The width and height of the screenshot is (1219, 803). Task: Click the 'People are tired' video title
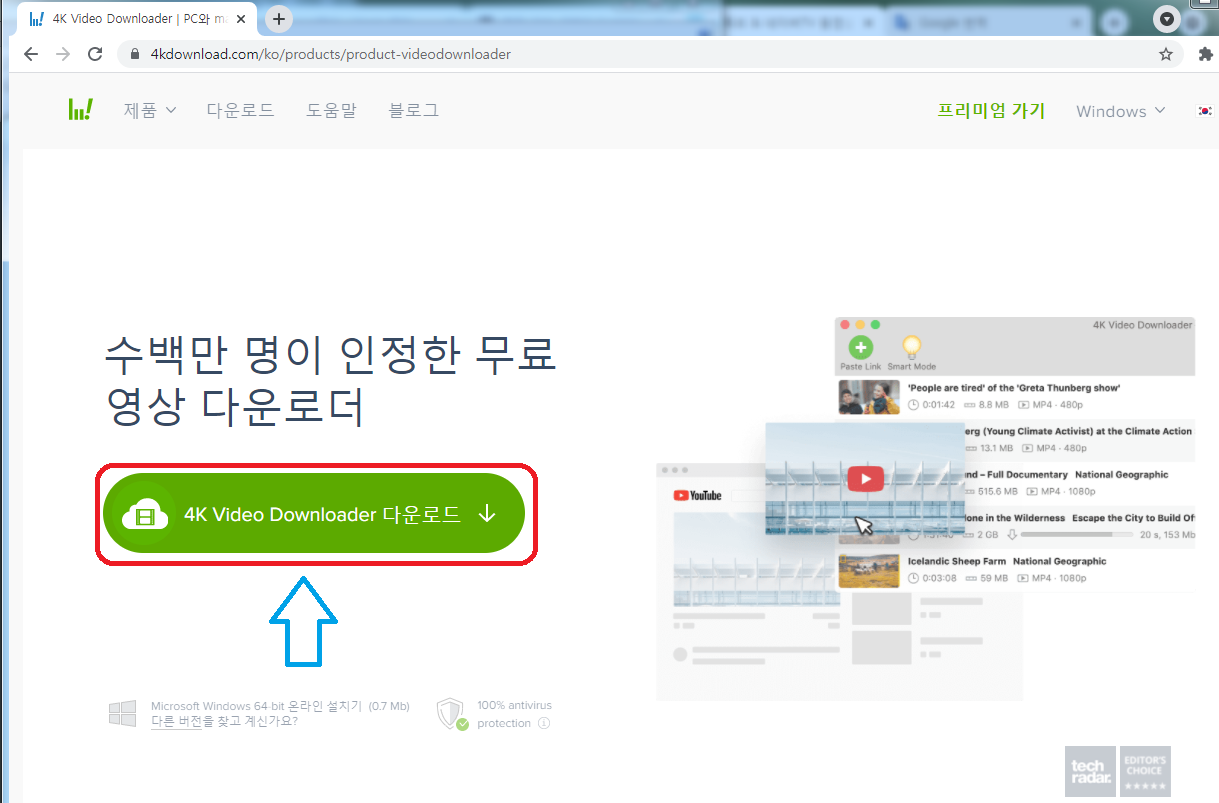coord(1014,387)
